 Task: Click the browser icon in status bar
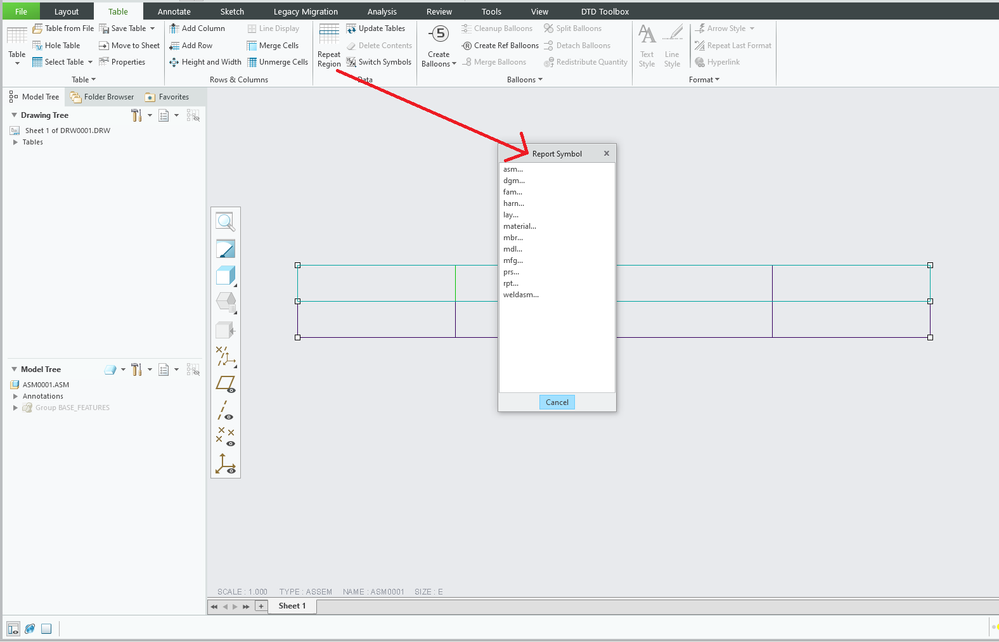click(x=29, y=629)
